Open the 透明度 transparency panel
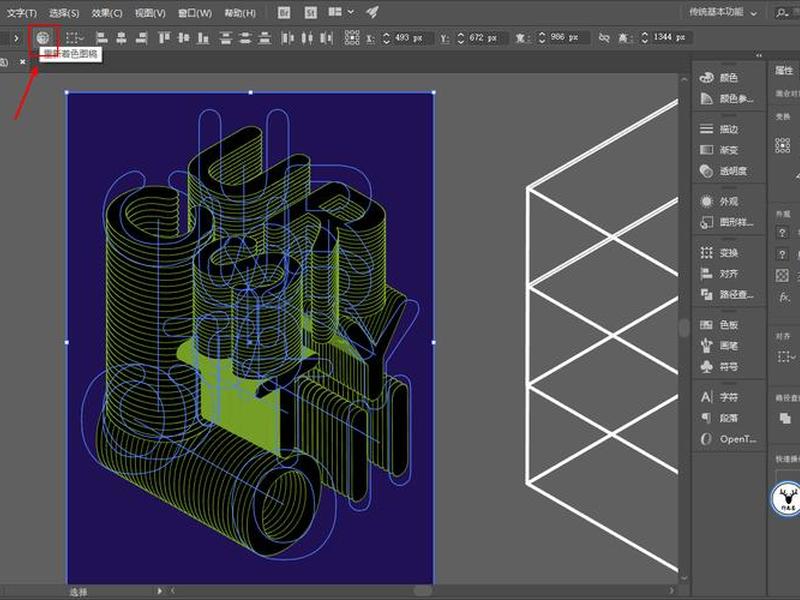800x600 pixels. (x=723, y=171)
